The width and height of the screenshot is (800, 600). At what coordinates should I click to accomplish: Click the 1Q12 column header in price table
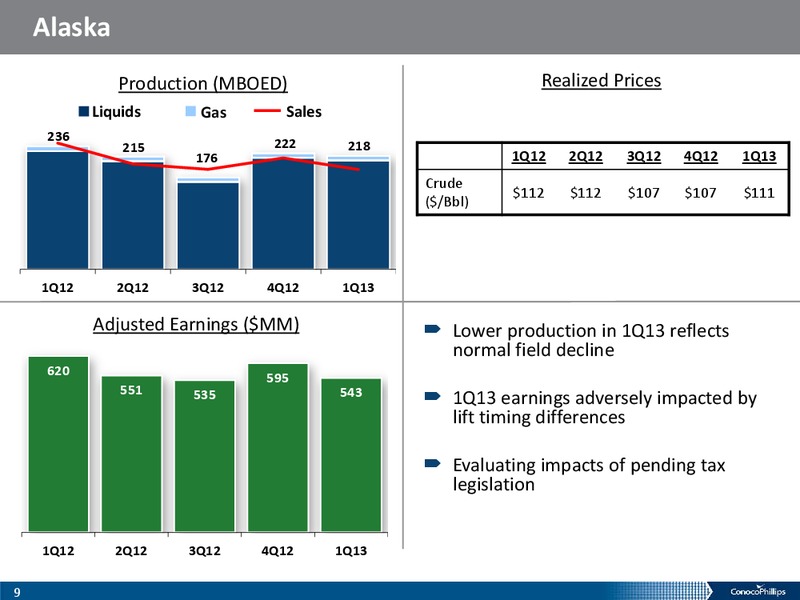click(529, 156)
